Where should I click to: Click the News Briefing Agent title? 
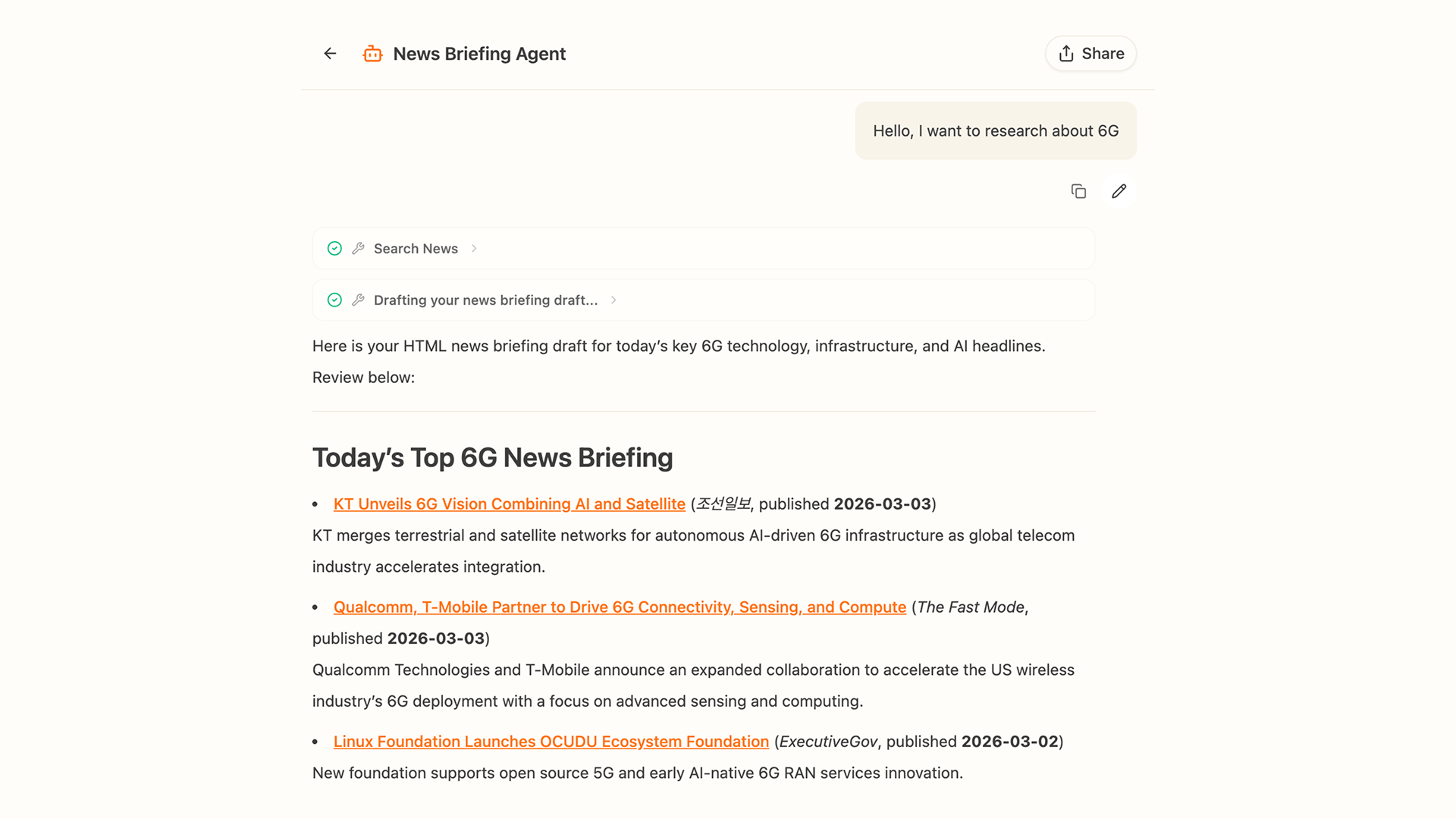pyautogui.click(x=479, y=54)
